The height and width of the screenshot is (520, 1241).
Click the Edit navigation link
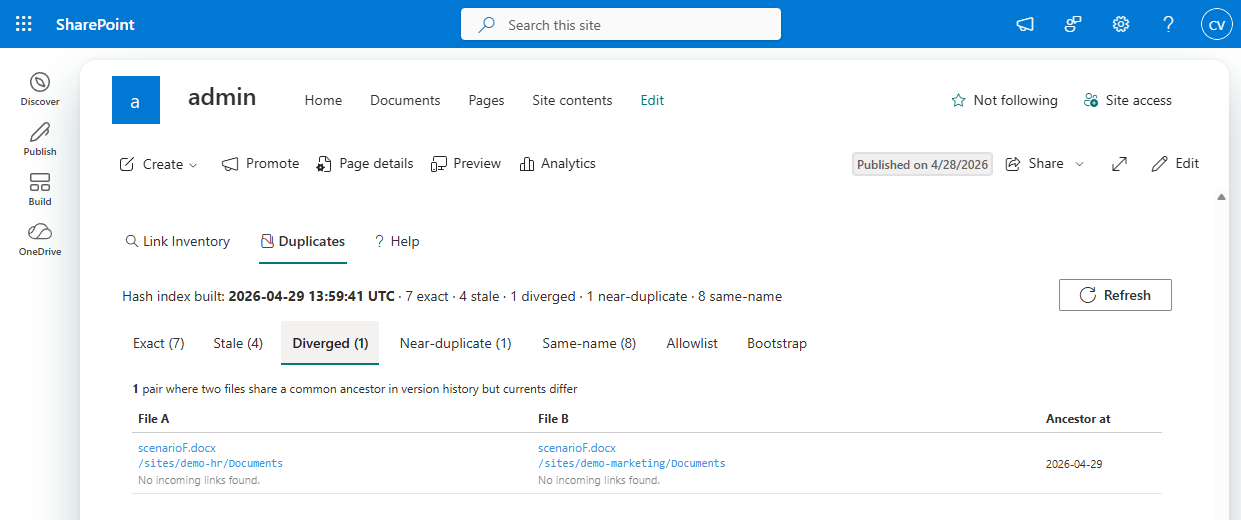coord(652,100)
